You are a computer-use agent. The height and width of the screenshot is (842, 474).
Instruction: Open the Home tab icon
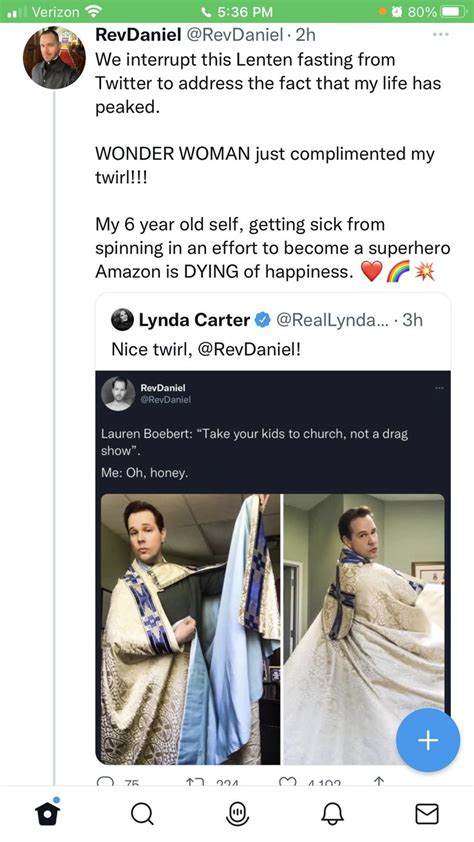(47, 813)
